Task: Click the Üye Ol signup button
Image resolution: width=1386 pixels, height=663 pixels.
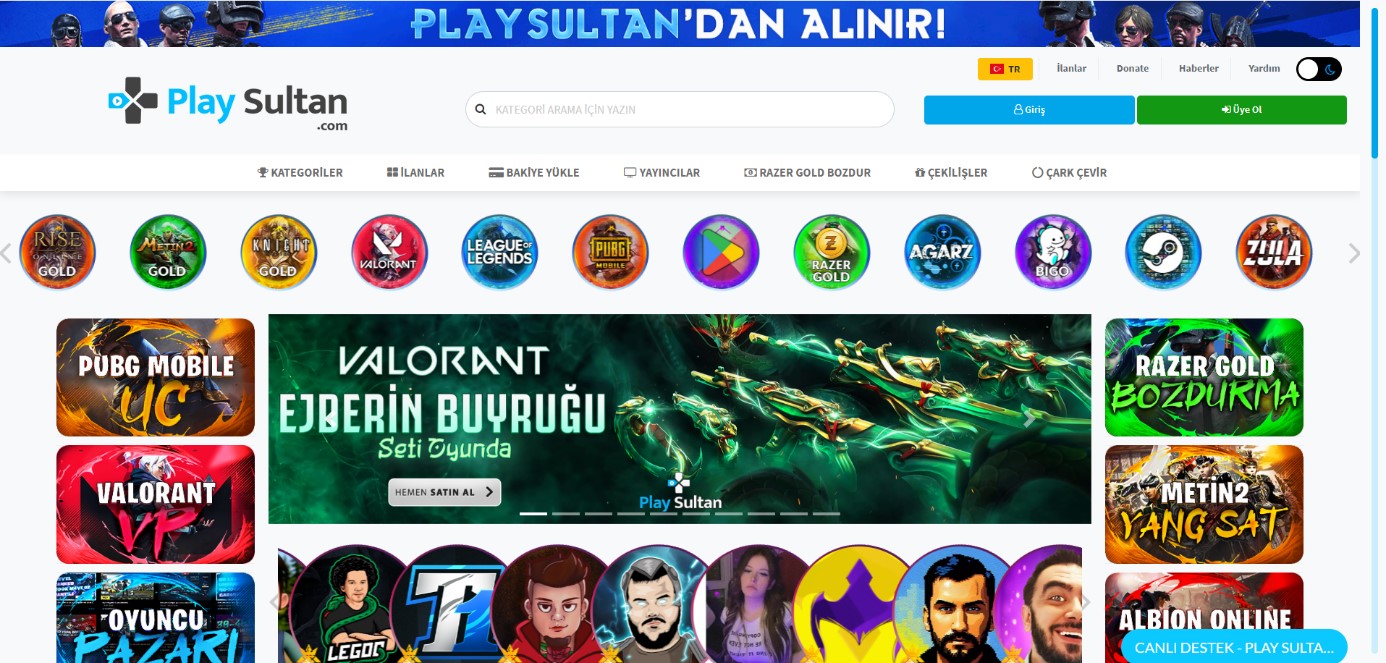Action: click(x=1241, y=110)
